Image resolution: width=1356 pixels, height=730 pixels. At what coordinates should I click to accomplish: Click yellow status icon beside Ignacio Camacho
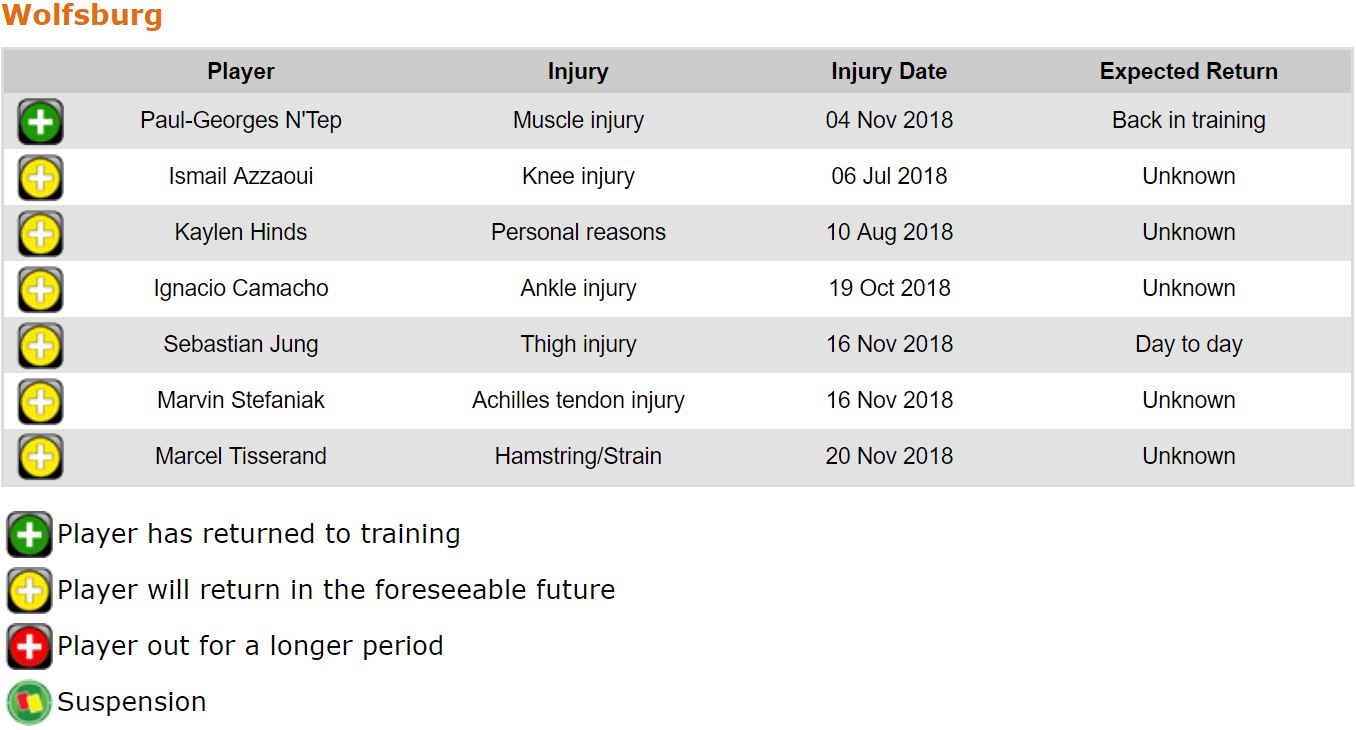(x=40, y=290)
